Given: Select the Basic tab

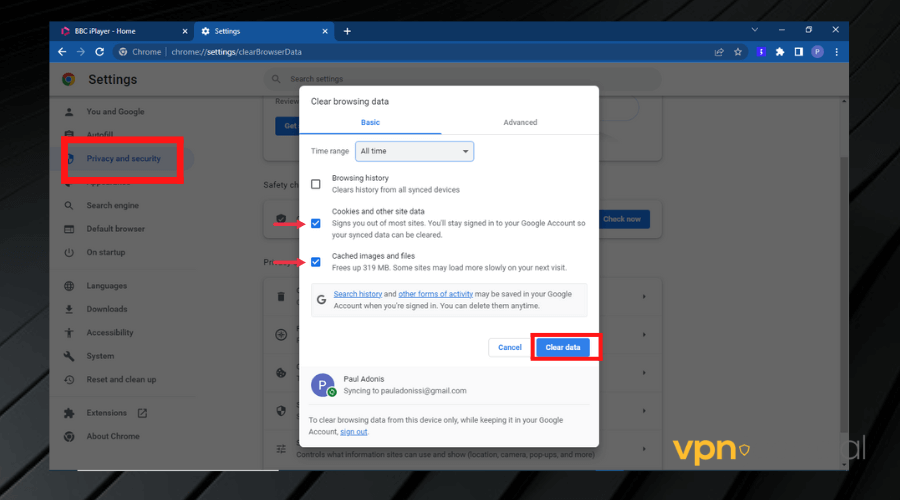Looking at the screenshot, I should (370, 122).
